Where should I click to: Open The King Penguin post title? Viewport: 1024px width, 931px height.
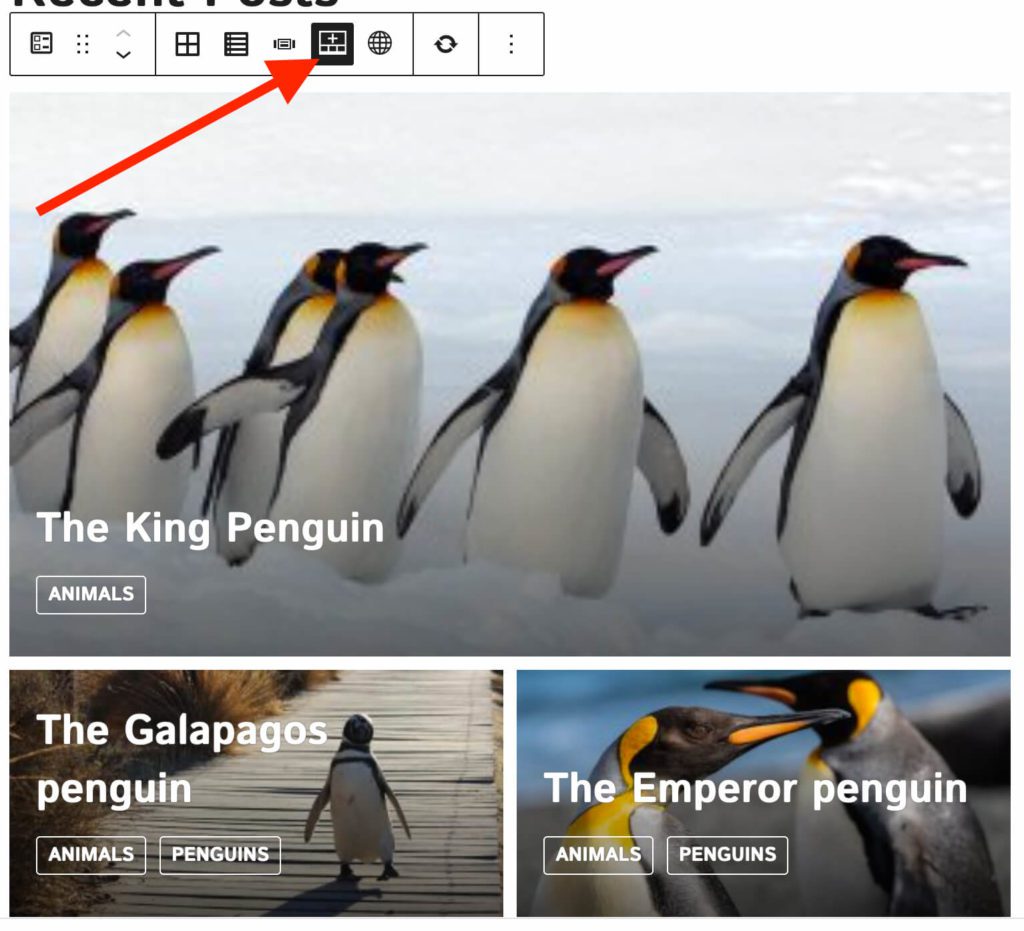click(x=210, y=528)
